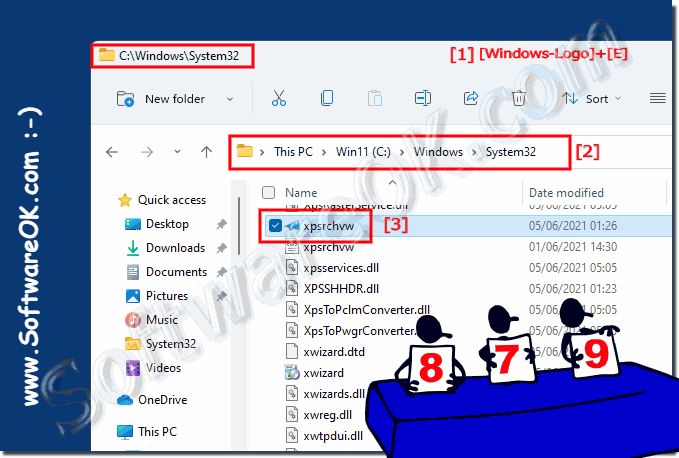Expand chevron after Win11 (C:) breadcrumb

pos(402,152)
